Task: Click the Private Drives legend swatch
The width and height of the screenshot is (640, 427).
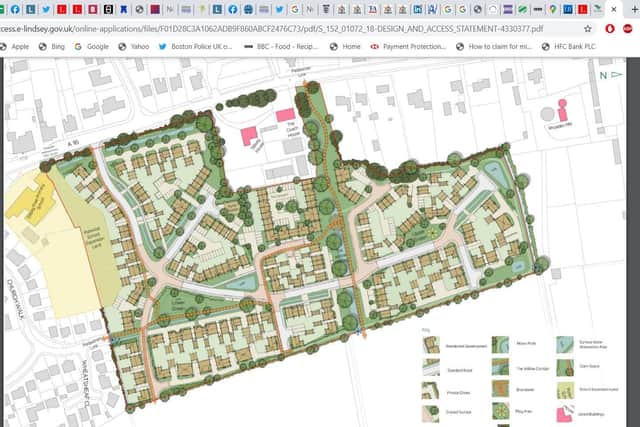Action: point(431,391)
